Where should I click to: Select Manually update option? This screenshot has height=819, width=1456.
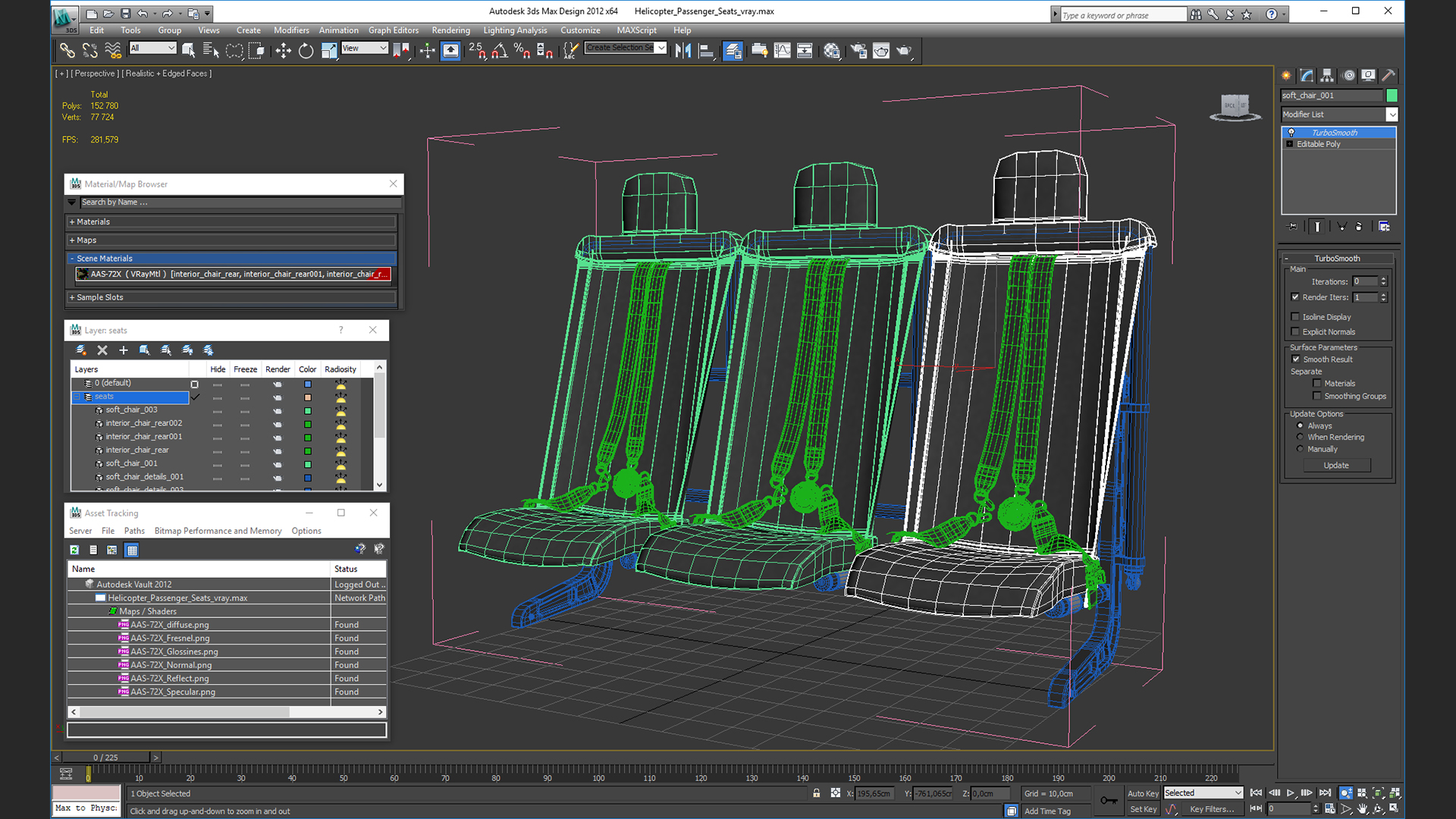[x=1300, y=449]
